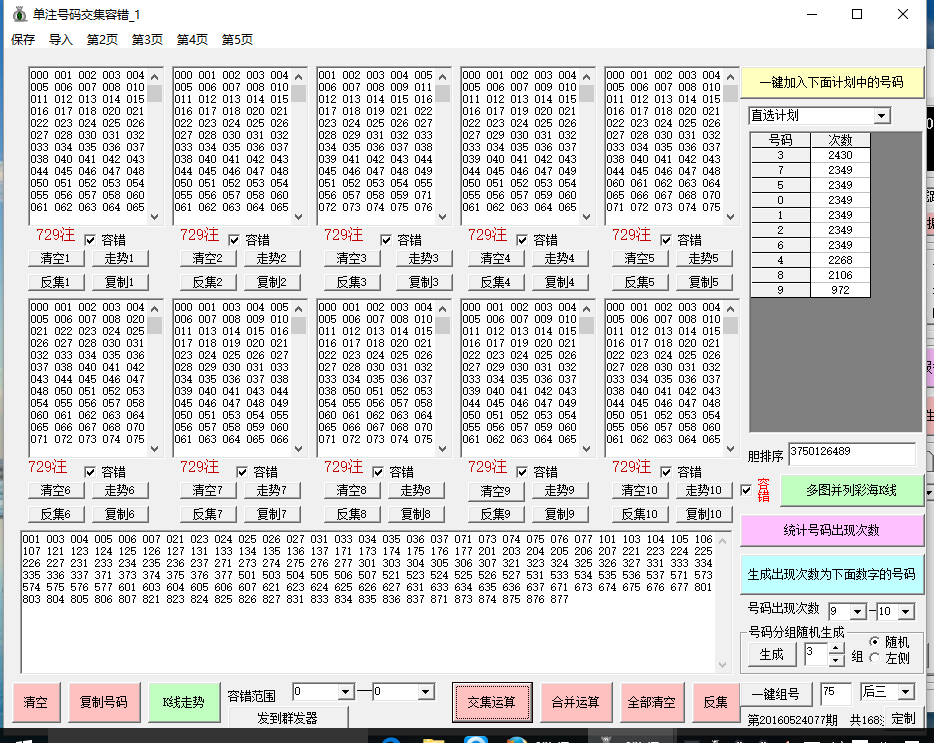Select the 随机 radio button

click(x=875, y=642)
